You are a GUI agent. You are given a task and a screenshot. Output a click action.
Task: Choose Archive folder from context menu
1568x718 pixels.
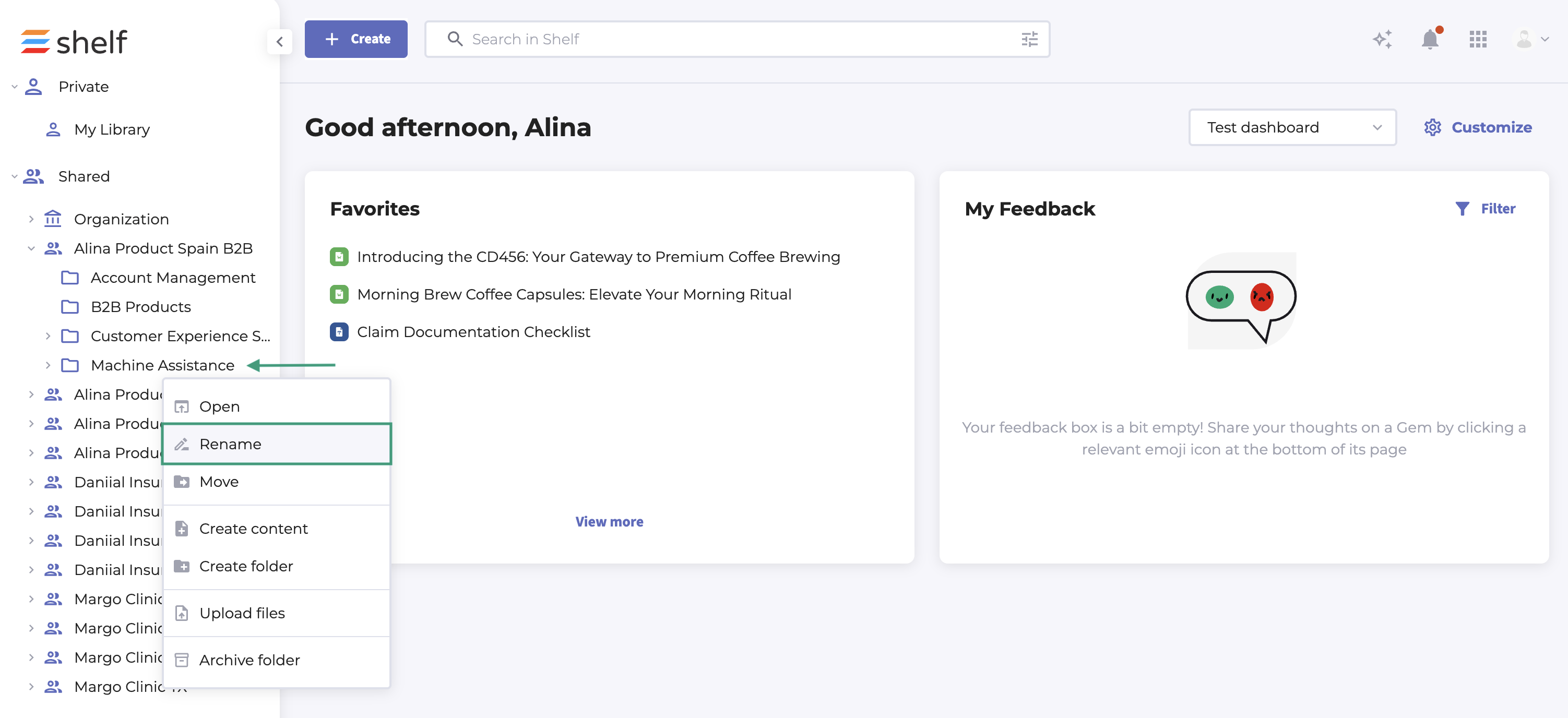(249, 660)
